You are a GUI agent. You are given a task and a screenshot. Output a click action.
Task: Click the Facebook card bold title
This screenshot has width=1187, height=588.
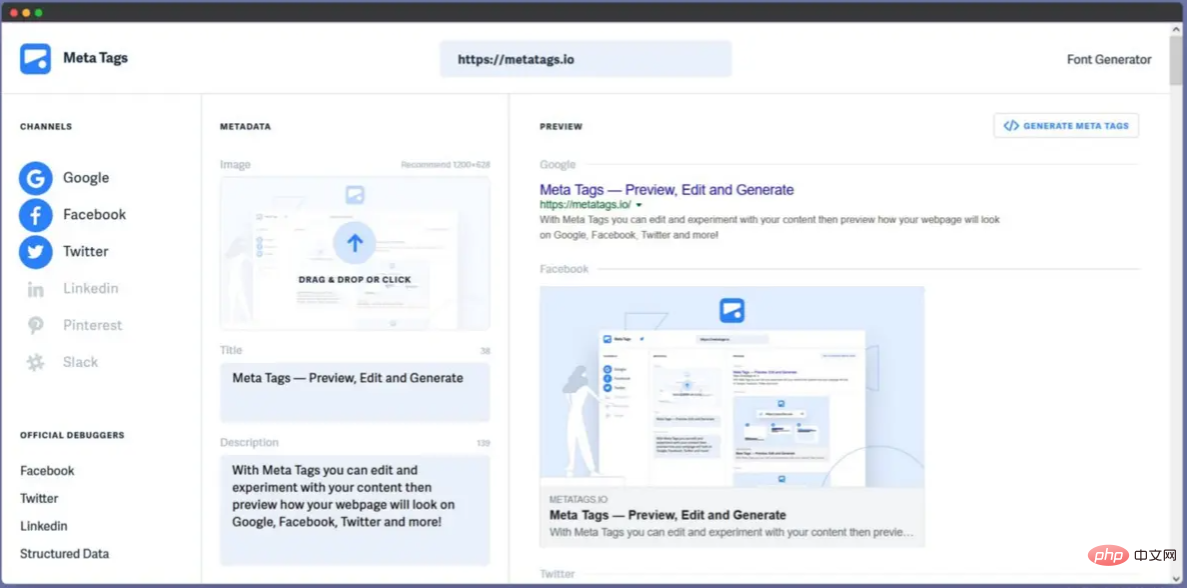point(668,515)
